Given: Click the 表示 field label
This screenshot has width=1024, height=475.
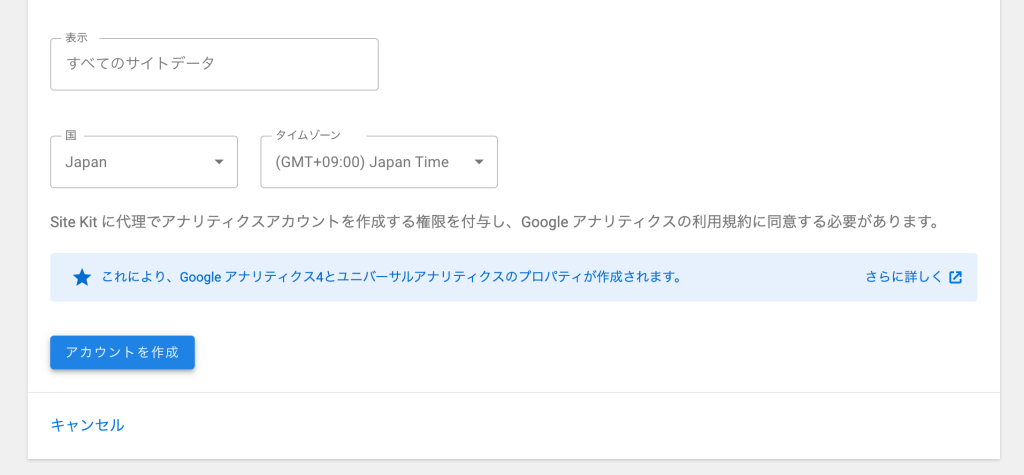Looking at the screenshot, I should click(x=76, y=38).
